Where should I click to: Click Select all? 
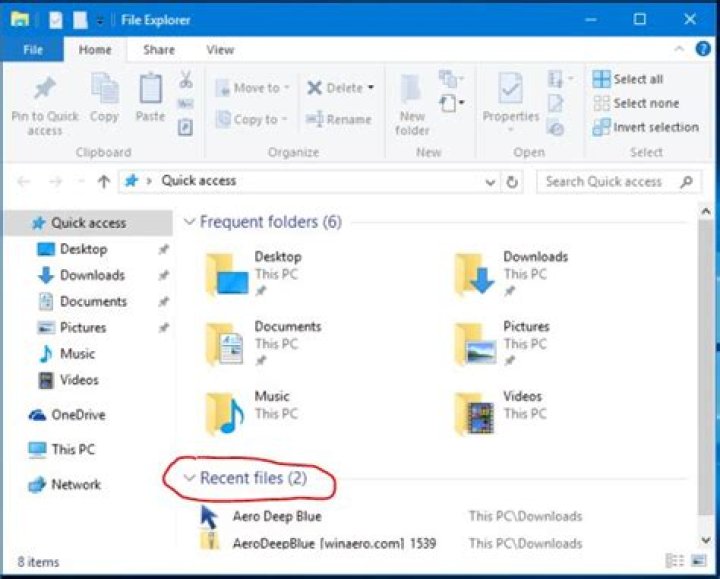coord(627,79)
